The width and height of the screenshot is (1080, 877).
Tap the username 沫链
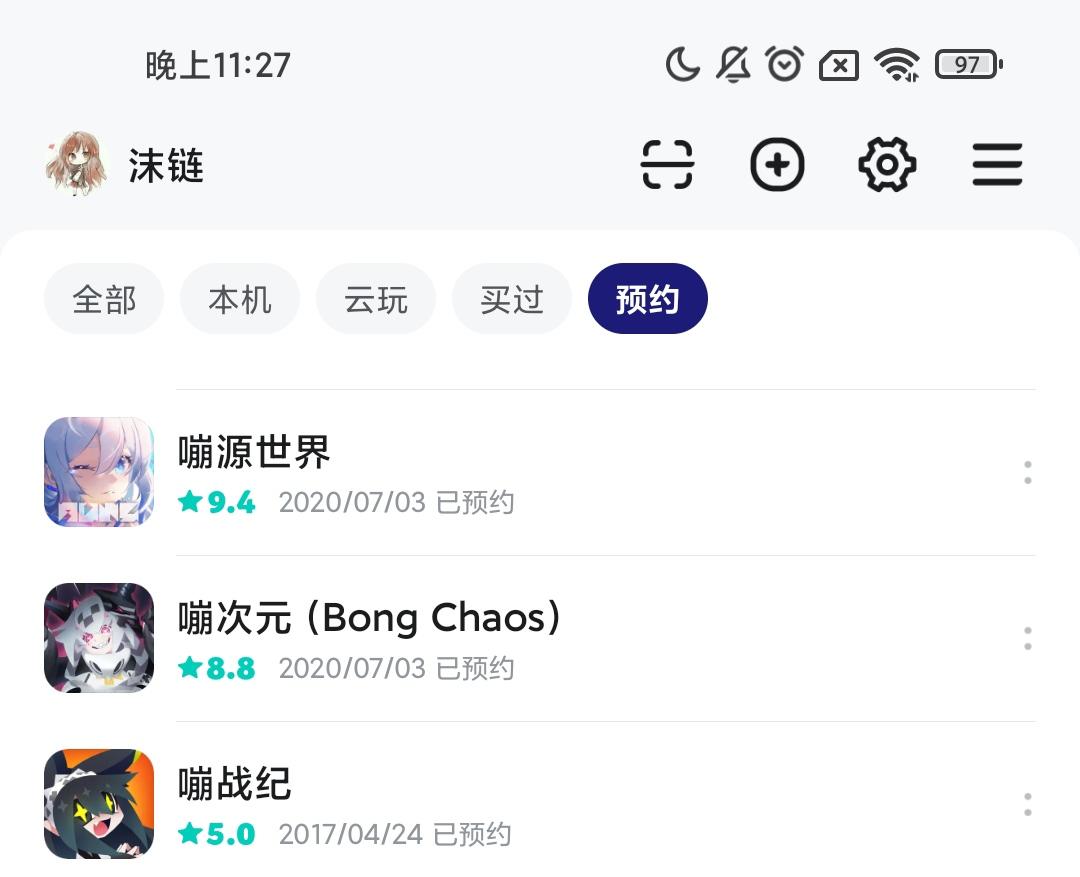click(166, 166)
